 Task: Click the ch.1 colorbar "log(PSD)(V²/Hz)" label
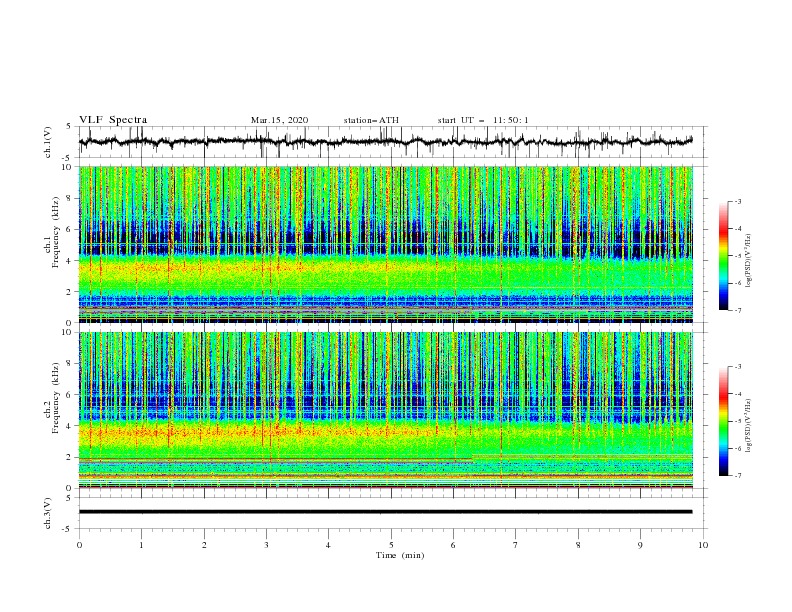click(749, 261)
